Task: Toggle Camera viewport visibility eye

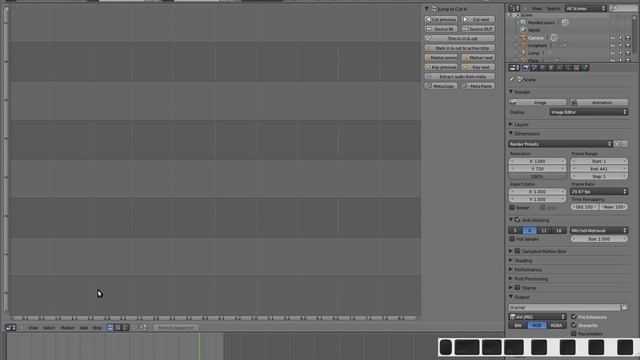Action: [613, 38]
